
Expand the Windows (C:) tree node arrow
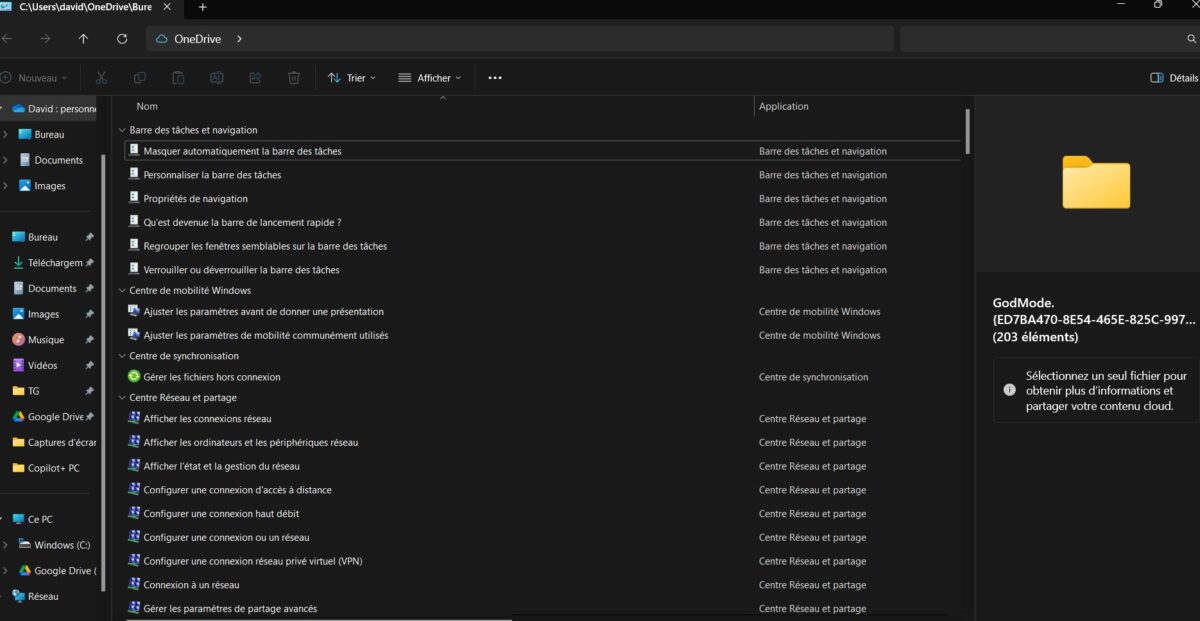coord(6,545)
